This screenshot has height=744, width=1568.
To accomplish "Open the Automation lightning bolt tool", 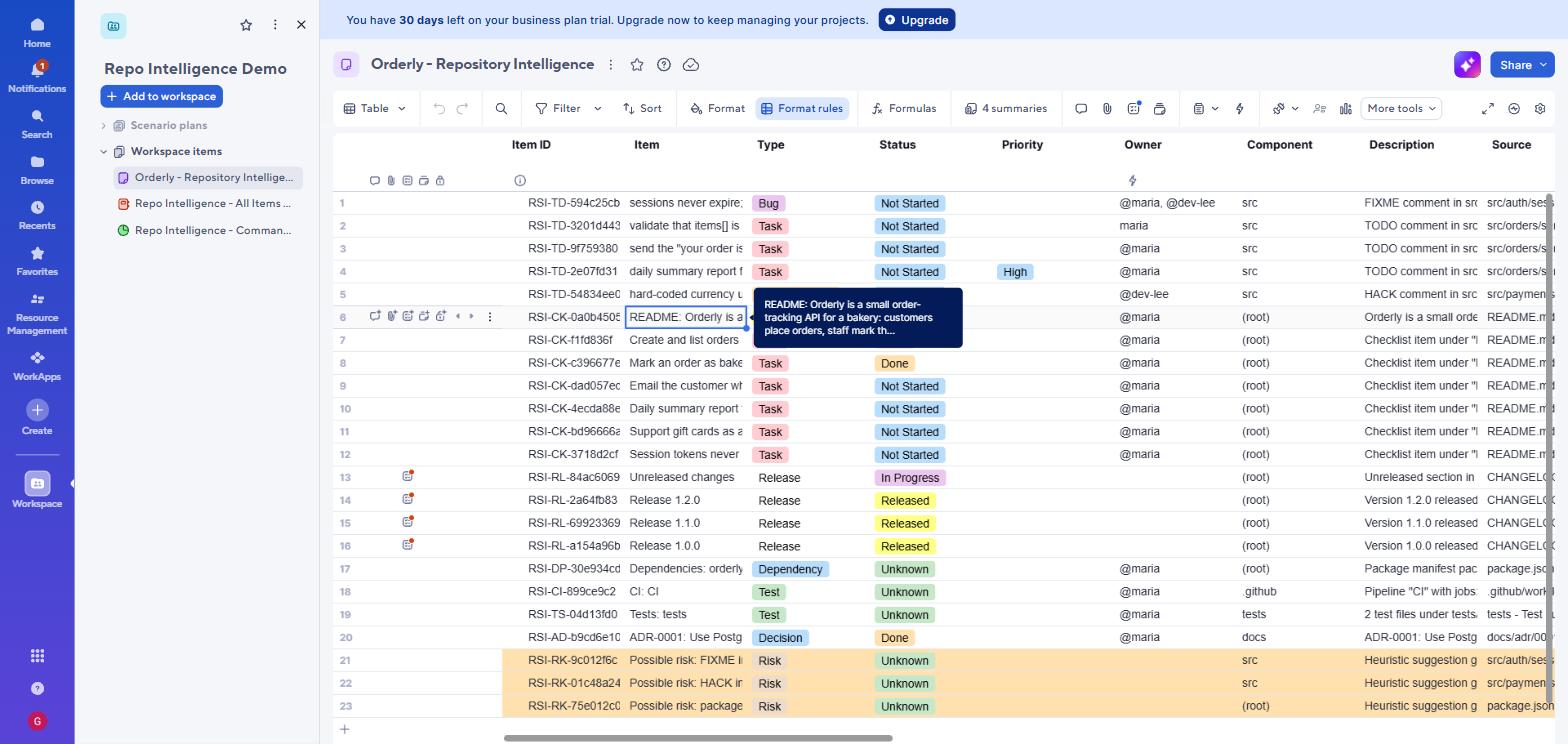I will coord(1240,108).
